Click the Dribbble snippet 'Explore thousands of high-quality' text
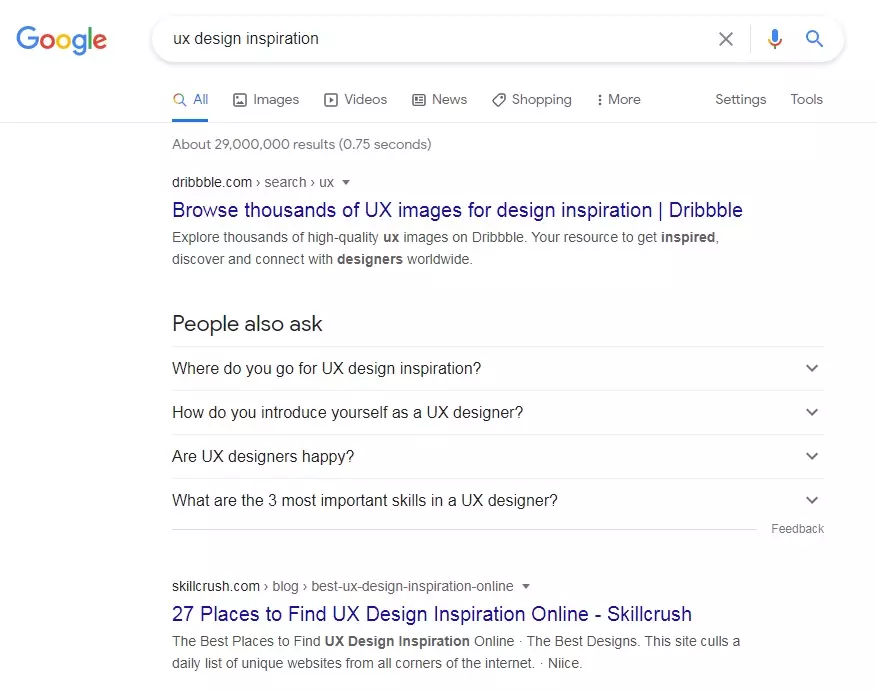Screen dimensions: 877x690 click(445, 248)
